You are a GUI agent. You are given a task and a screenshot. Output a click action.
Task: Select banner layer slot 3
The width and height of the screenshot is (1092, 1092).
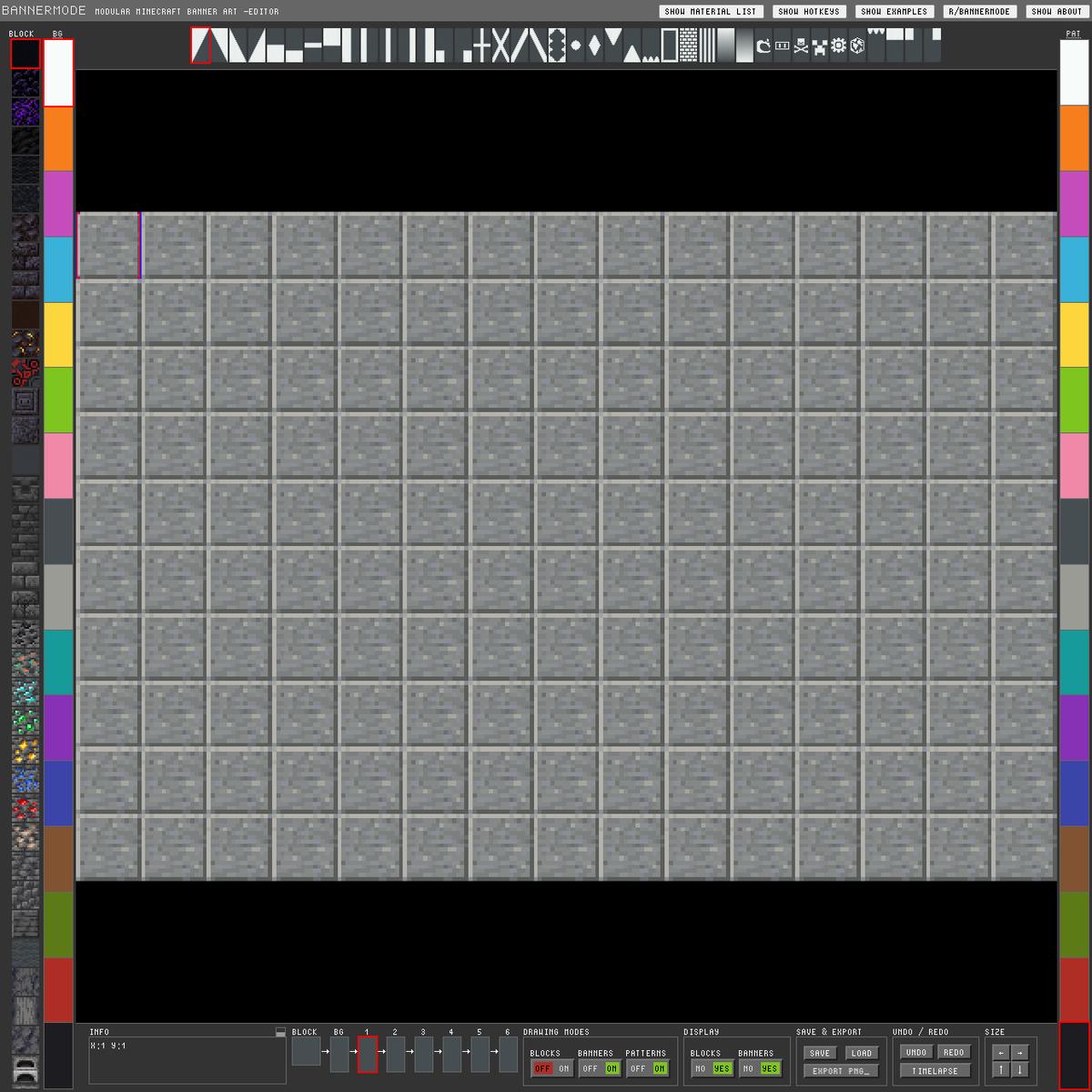pyautogui.click(x=423, y=1054)
